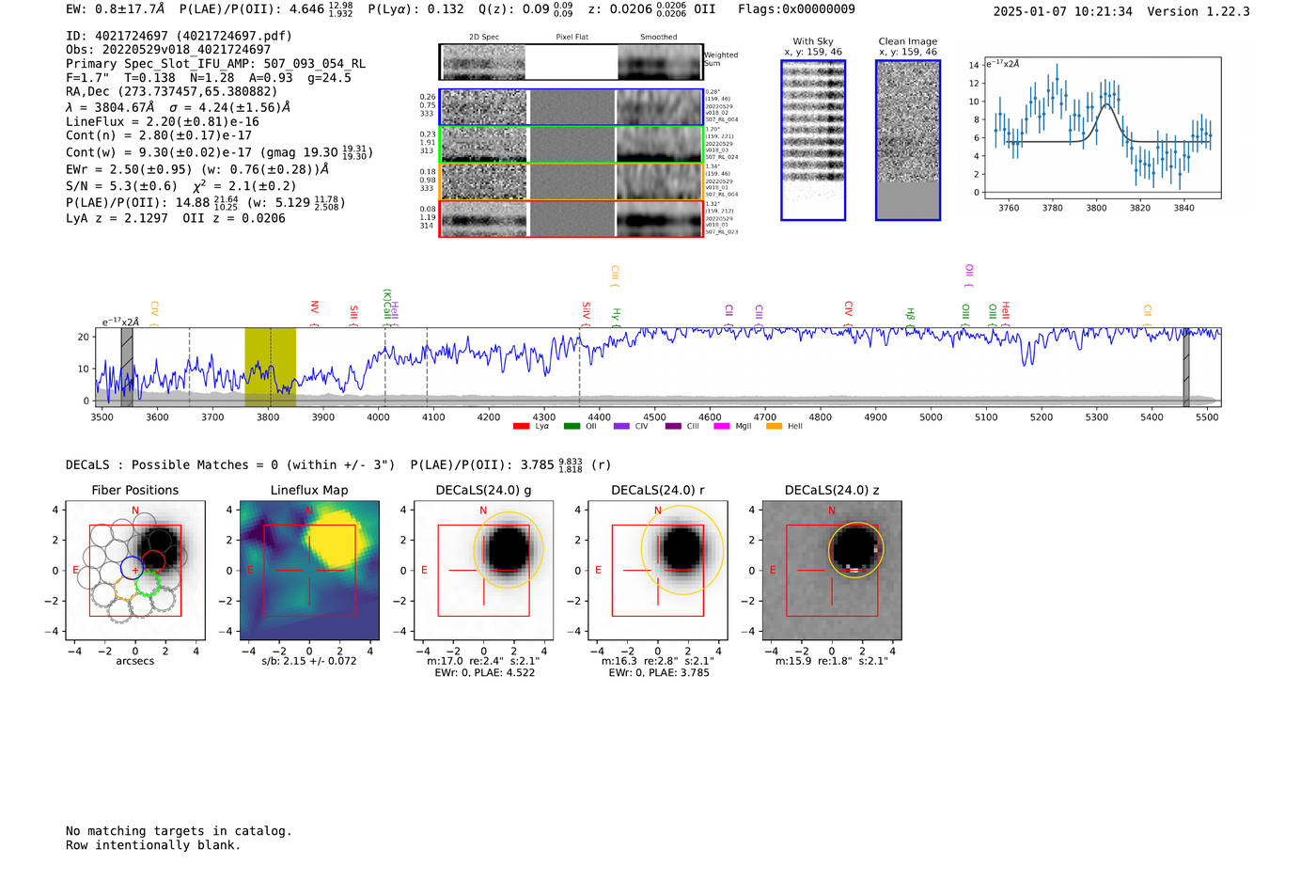
Task: Select the green-framed 2D spectrum row
Action: (x=572, y=145)
